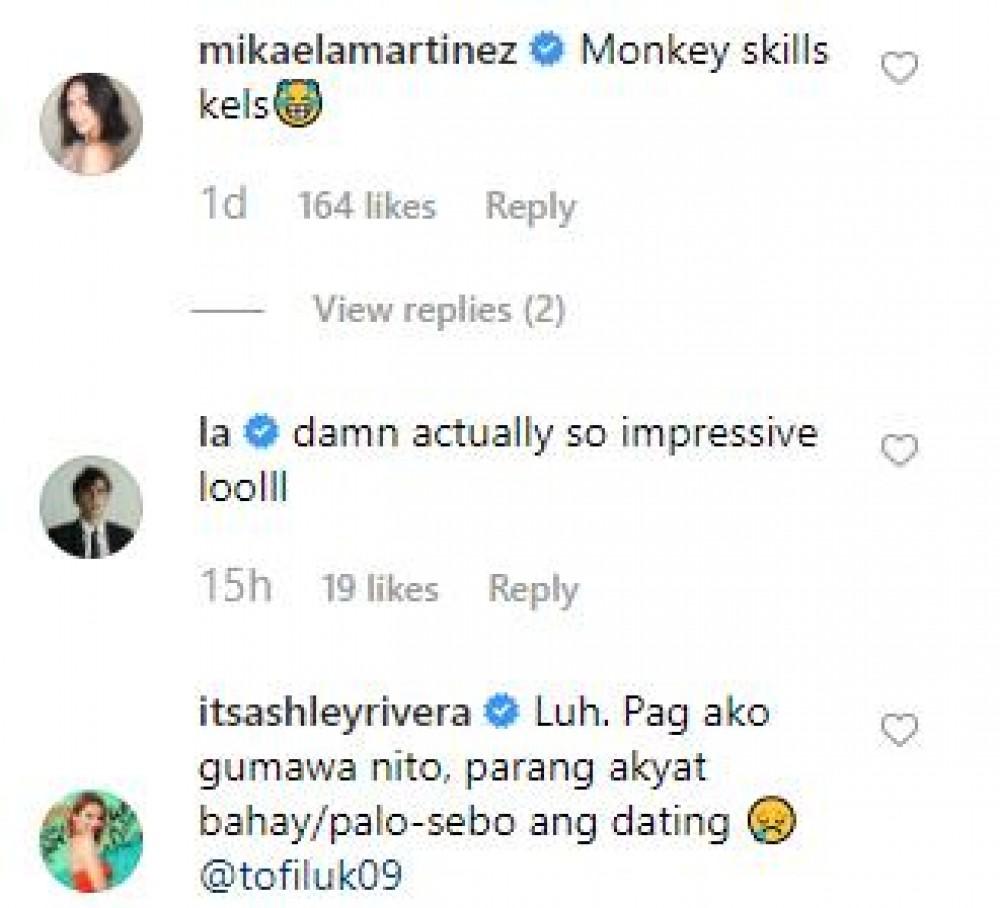
Task: Open itsashleyrivera username link
Action: click(x=335, y=714)
